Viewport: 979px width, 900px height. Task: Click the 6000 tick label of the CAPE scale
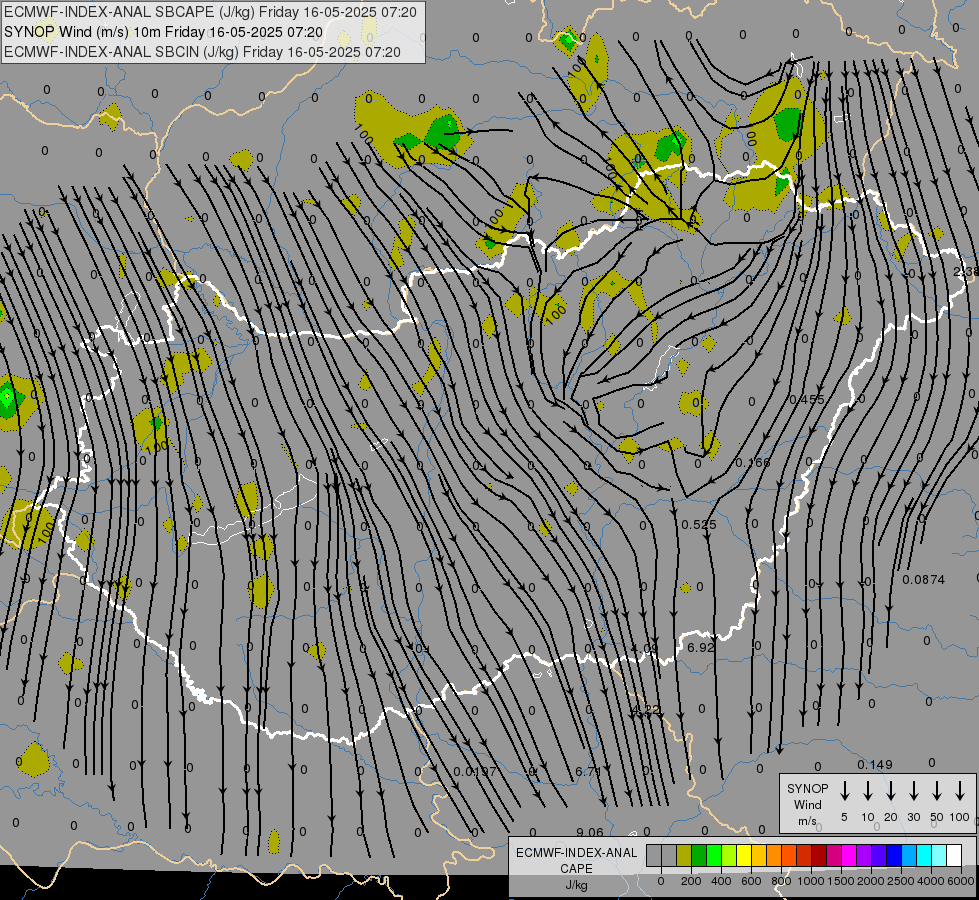[x=961, y=881]
